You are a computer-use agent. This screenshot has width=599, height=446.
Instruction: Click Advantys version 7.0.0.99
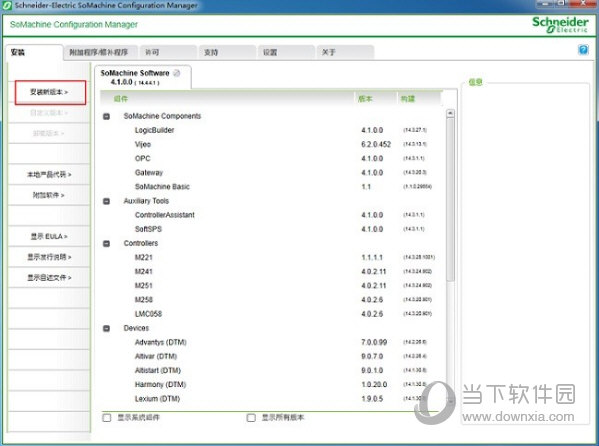pos(374,342)
